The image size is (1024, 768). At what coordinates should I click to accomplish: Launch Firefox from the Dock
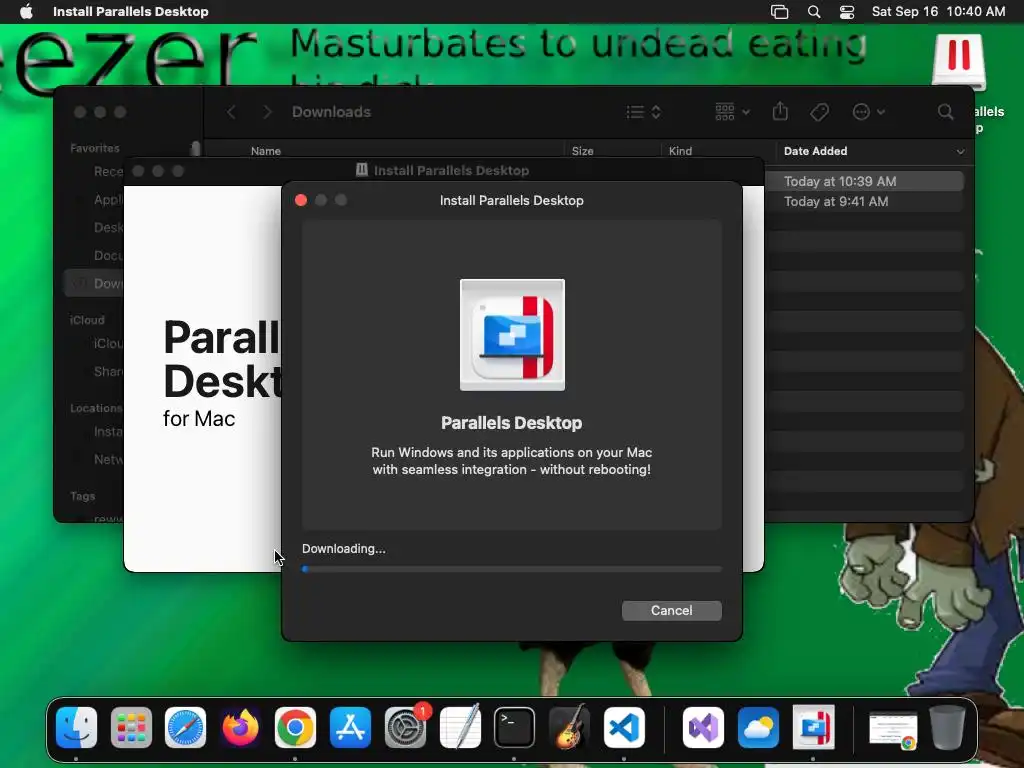point(240,728)
